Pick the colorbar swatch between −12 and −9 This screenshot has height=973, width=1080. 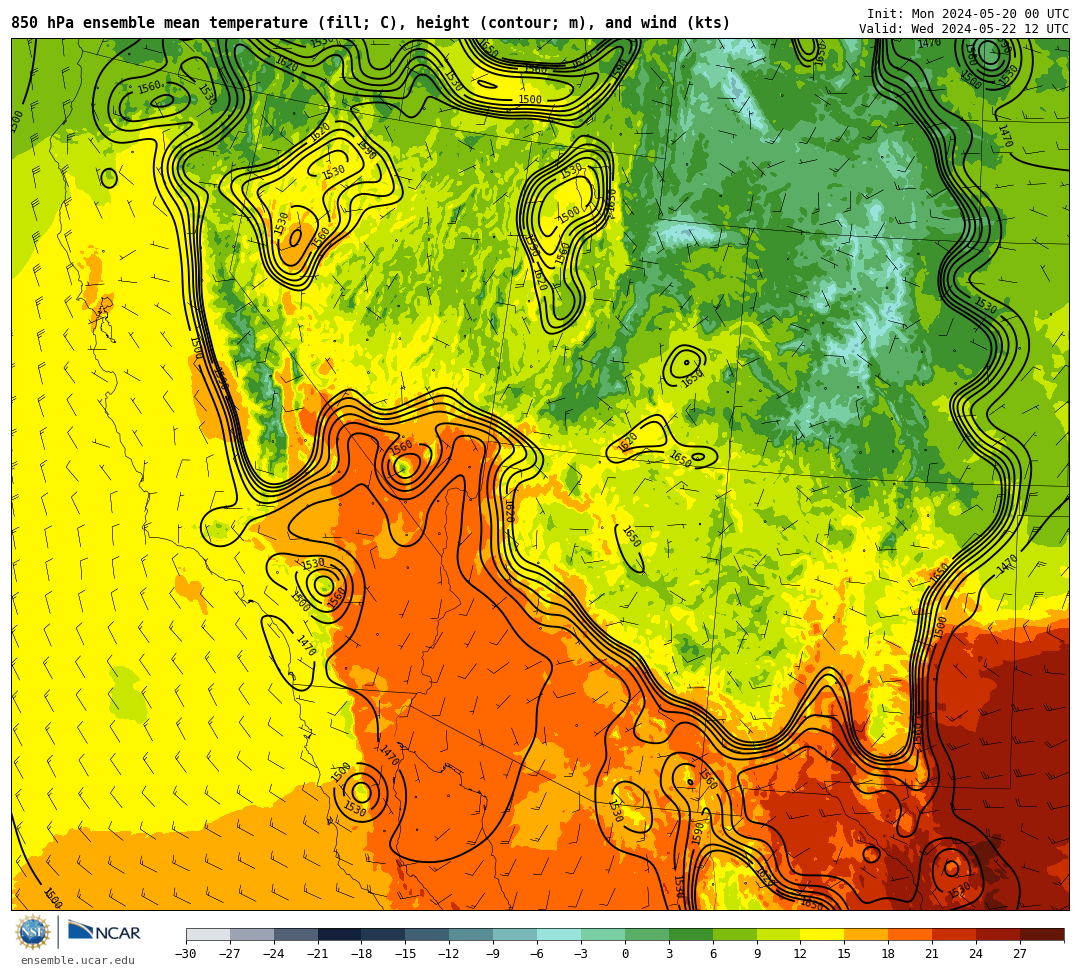click(472, 934)
